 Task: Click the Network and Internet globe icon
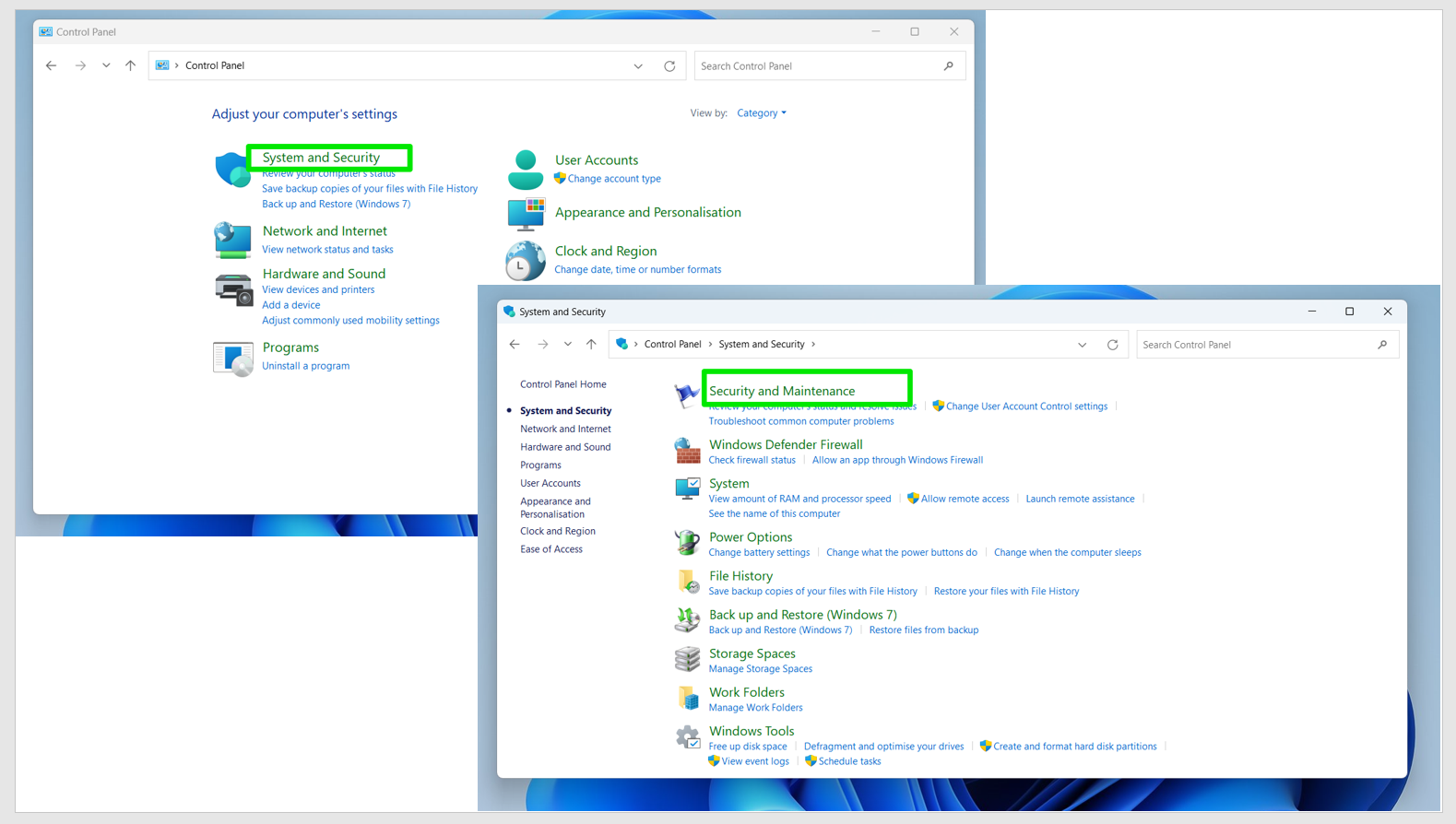(232, 240)
